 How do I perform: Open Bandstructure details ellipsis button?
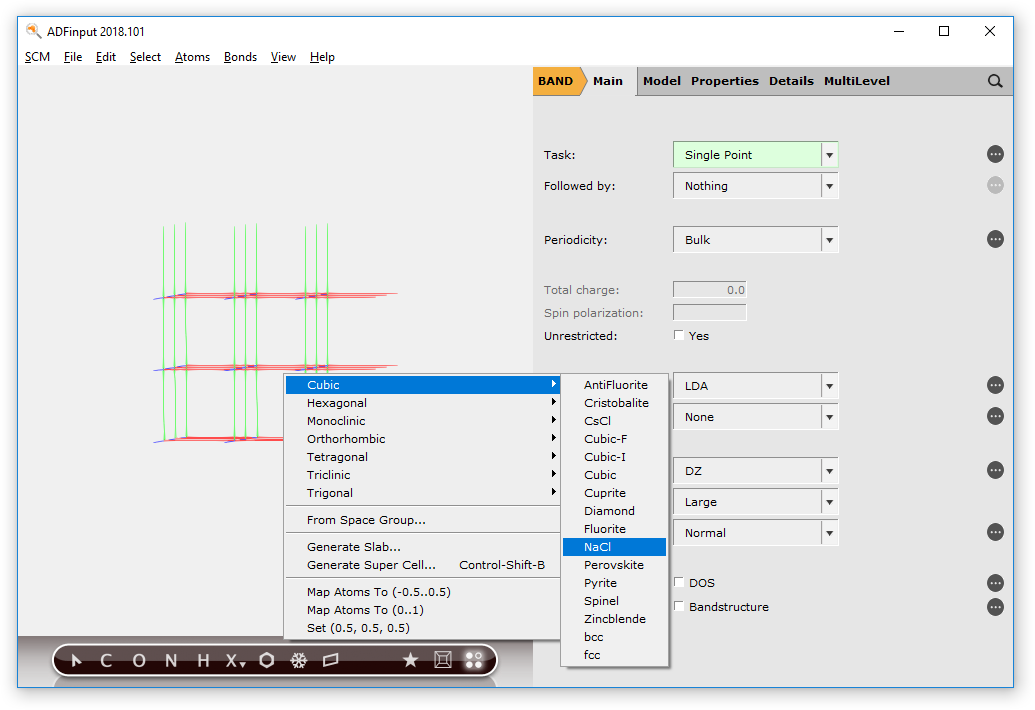[x=995, y=607]
